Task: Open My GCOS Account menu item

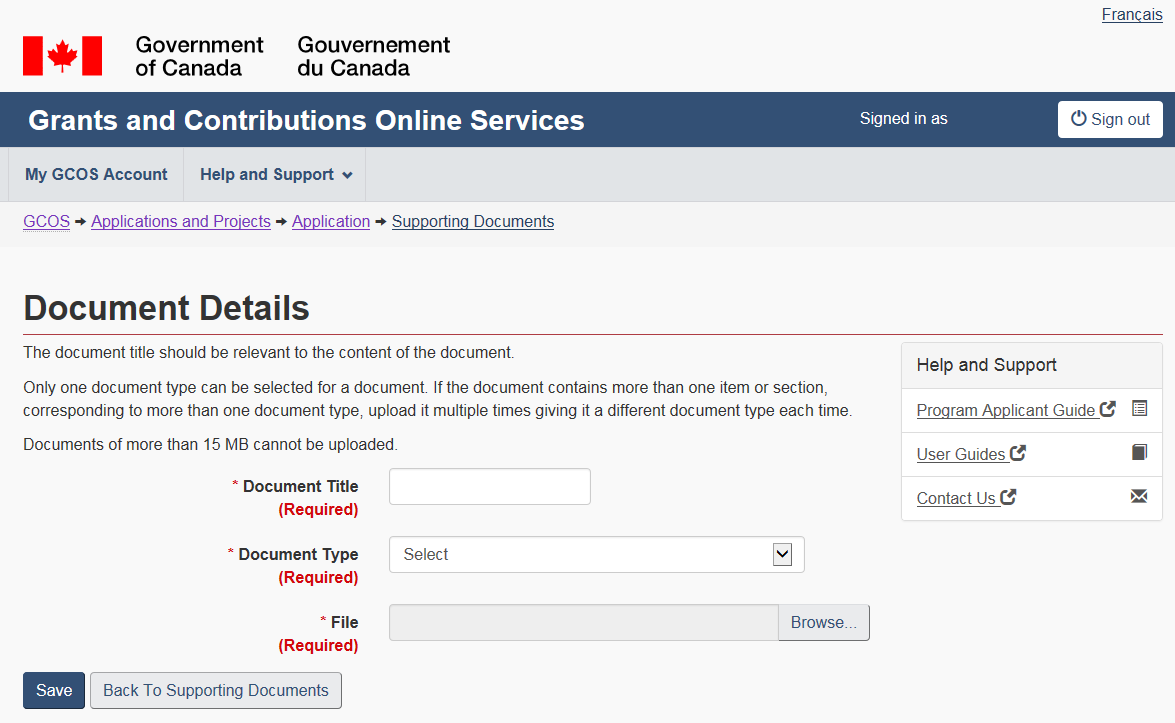Action: [96, 174]
